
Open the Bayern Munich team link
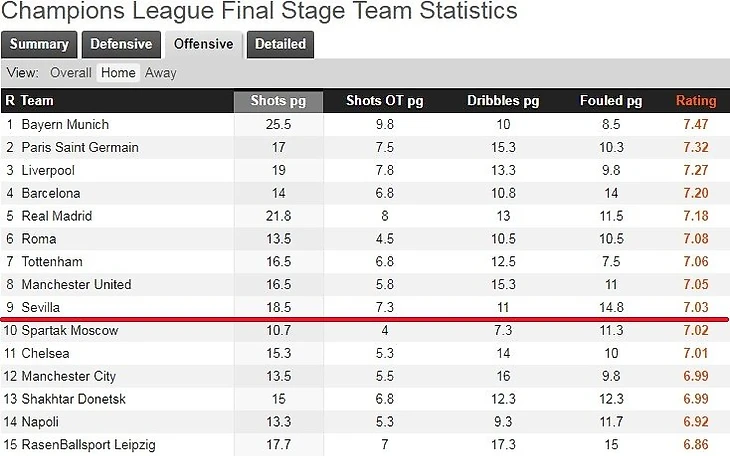coord(65,125)
